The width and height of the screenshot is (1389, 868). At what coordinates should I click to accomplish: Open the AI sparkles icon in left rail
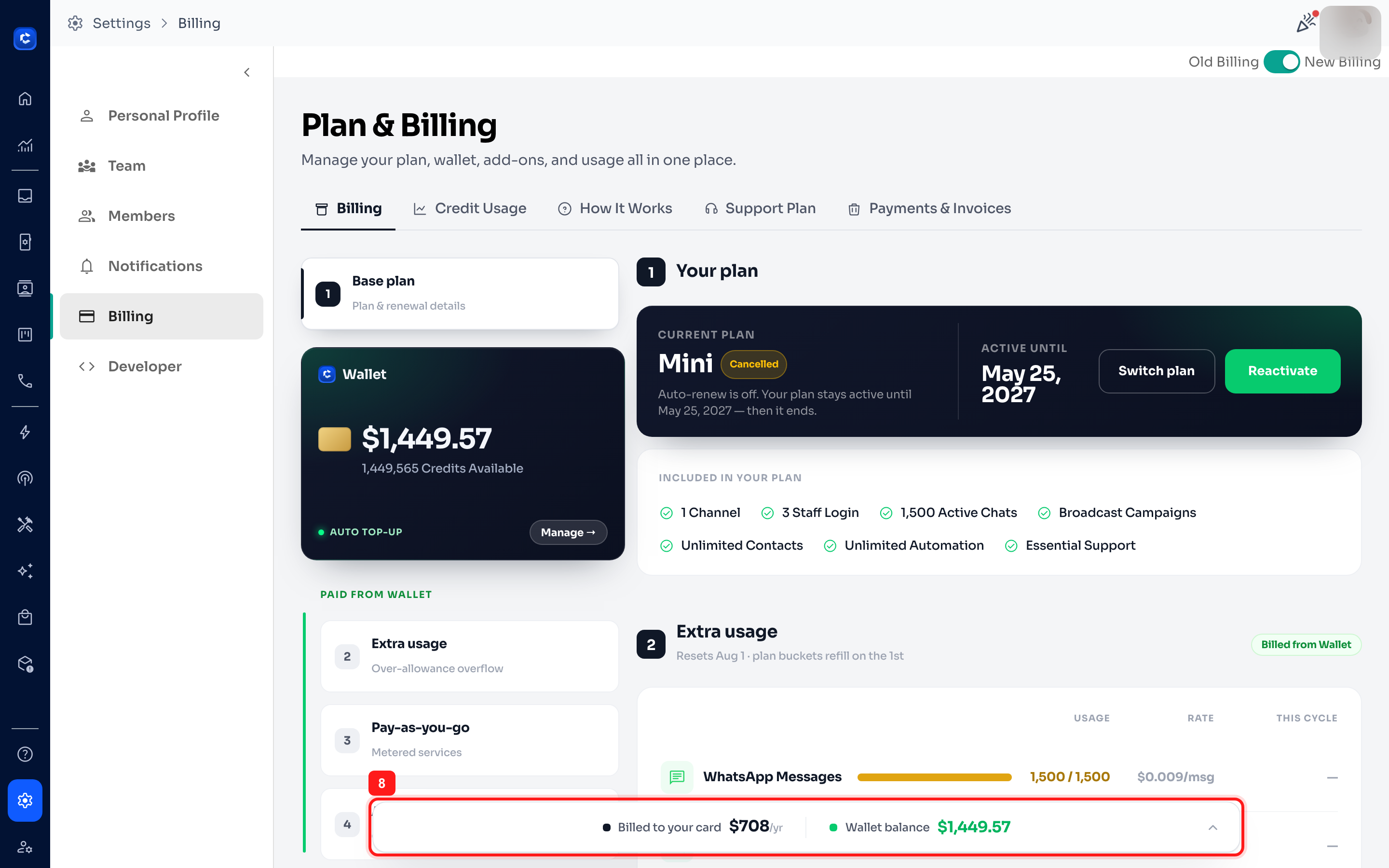click(25, 570)
